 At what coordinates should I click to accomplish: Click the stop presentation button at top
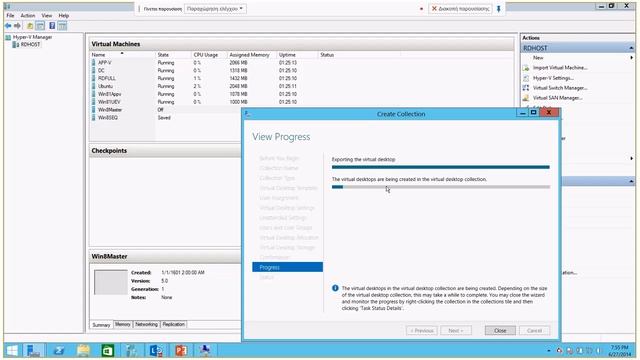(460, 9)
